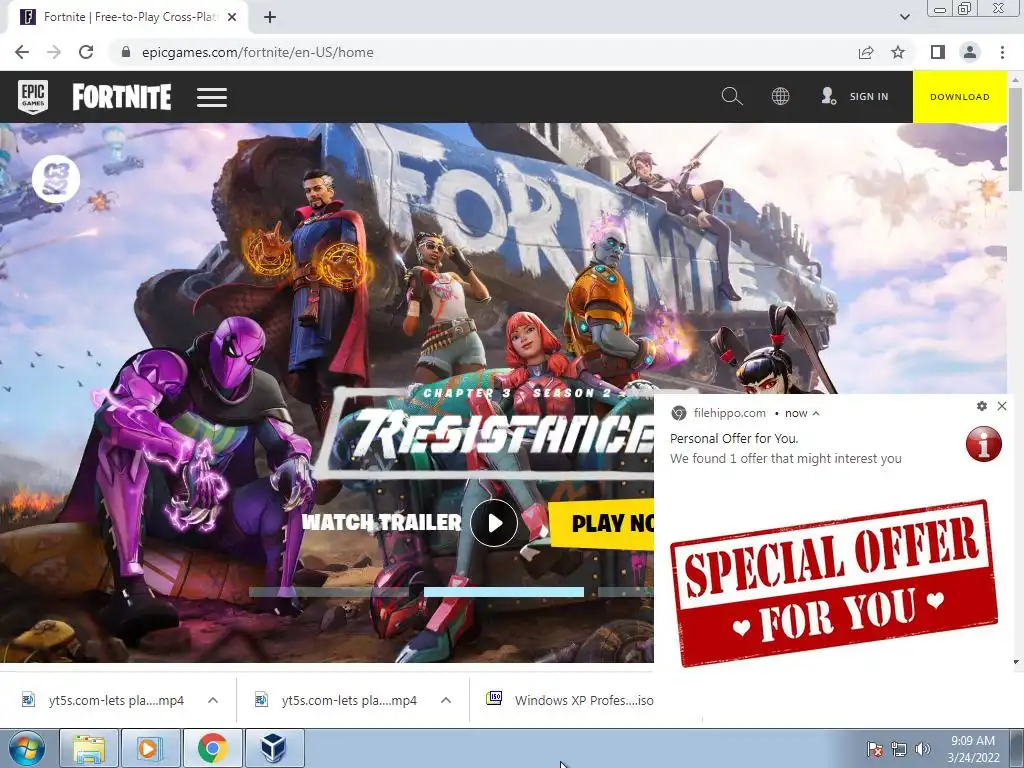Click the Epic Games logo

point(33,97)
